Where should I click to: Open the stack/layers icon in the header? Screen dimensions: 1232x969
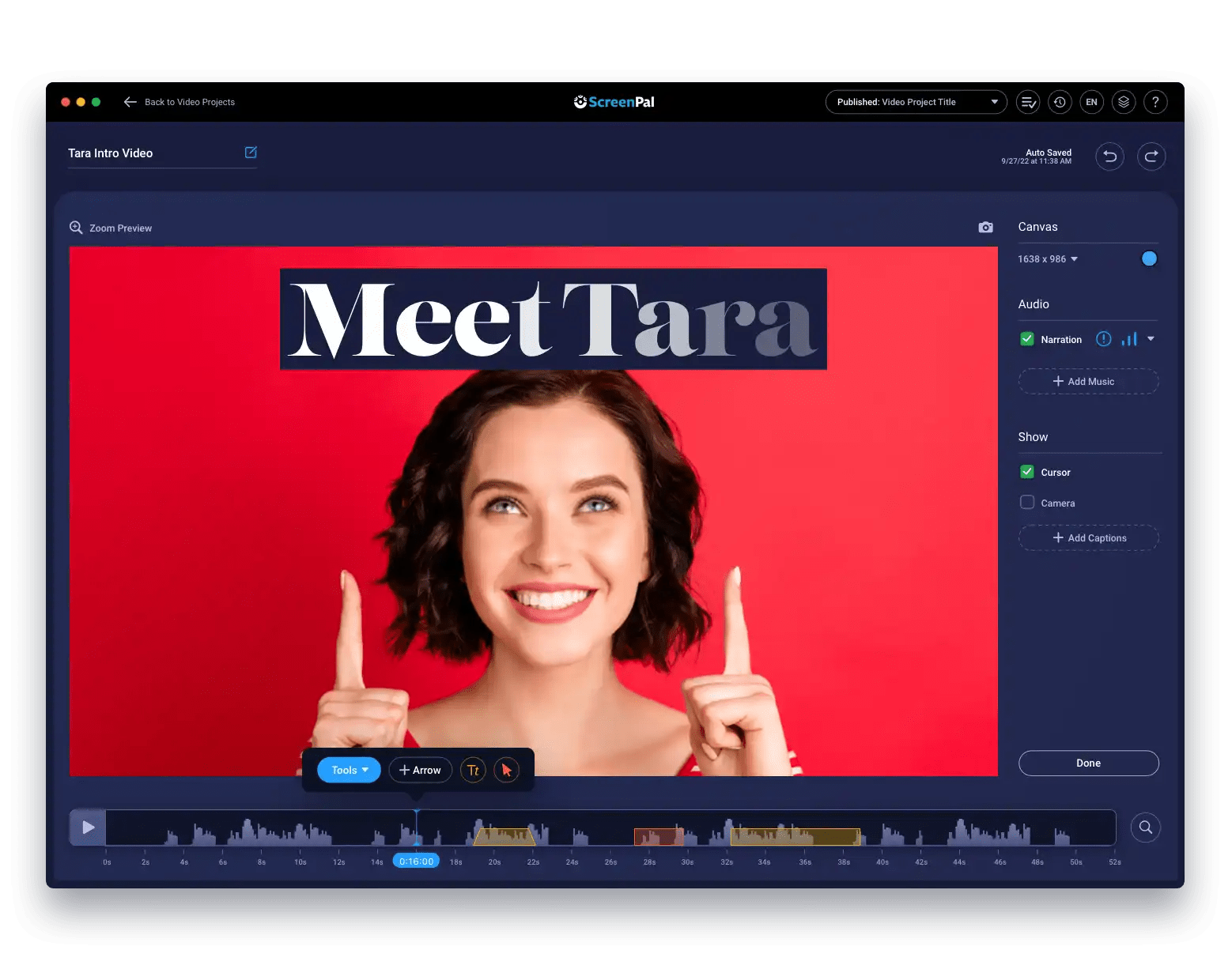tap(1124, 101)
